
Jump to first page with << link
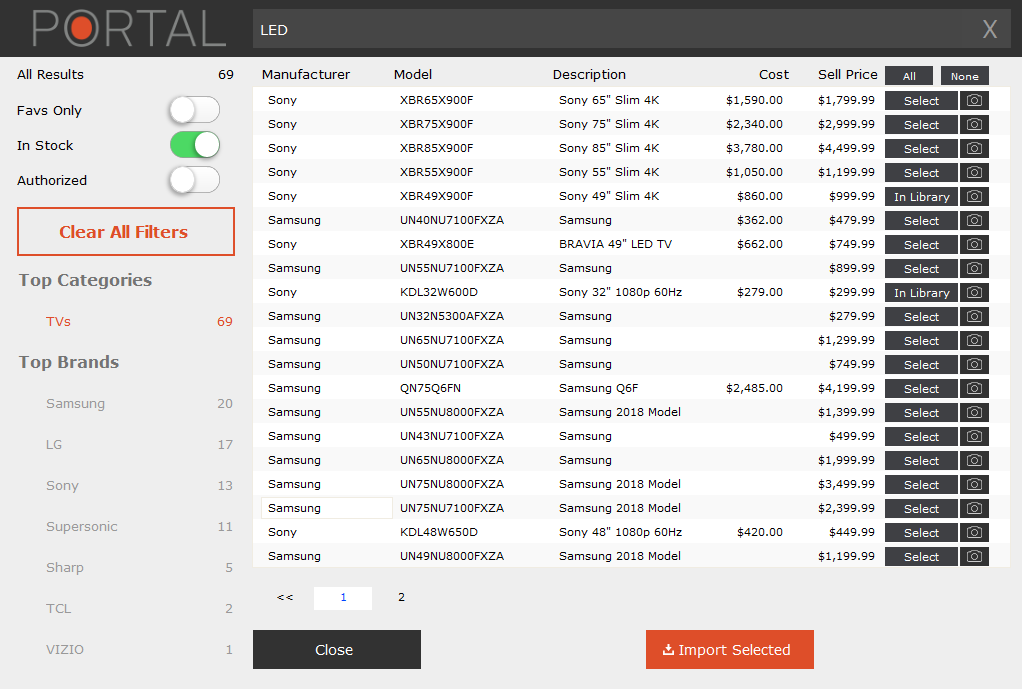pos(285,598)
